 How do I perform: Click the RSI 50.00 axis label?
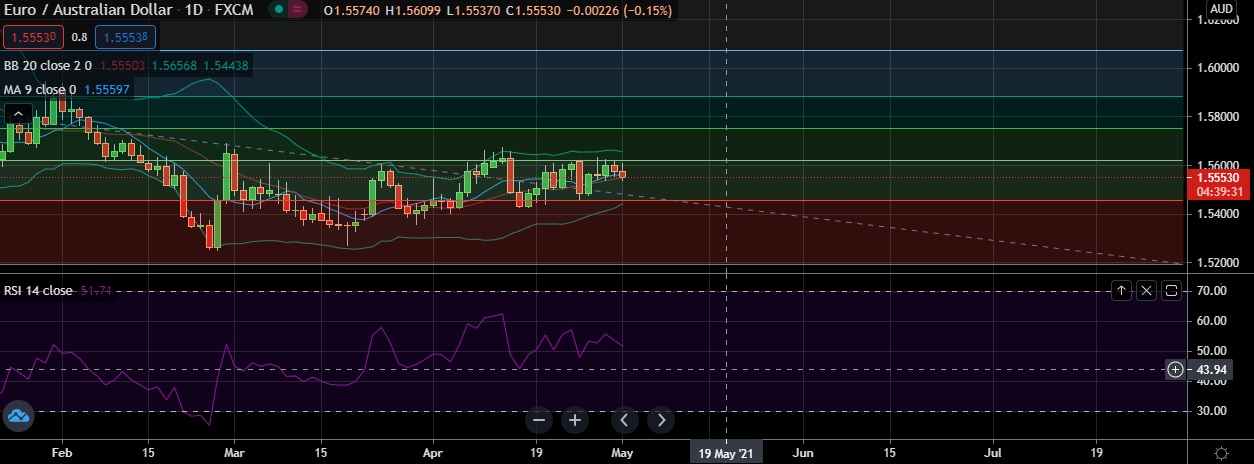coord(1211,351)
